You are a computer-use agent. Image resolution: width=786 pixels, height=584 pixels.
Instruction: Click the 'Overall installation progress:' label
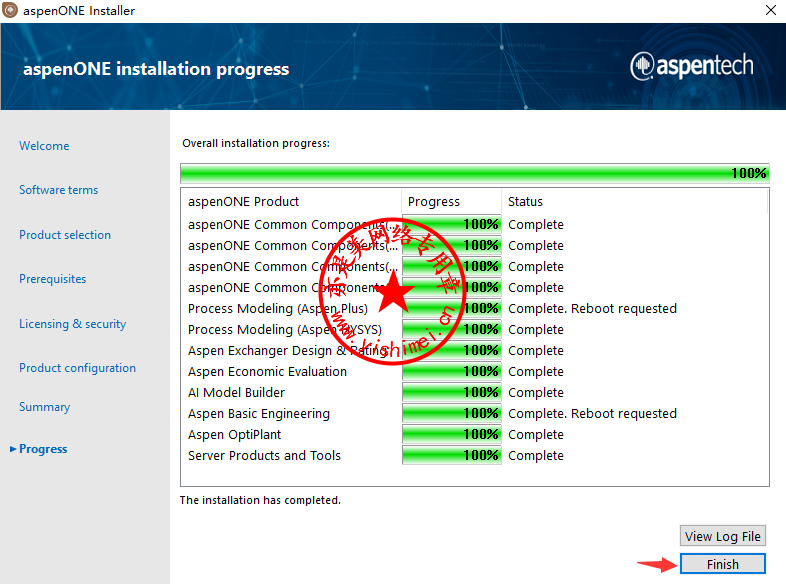coord(256,143)
